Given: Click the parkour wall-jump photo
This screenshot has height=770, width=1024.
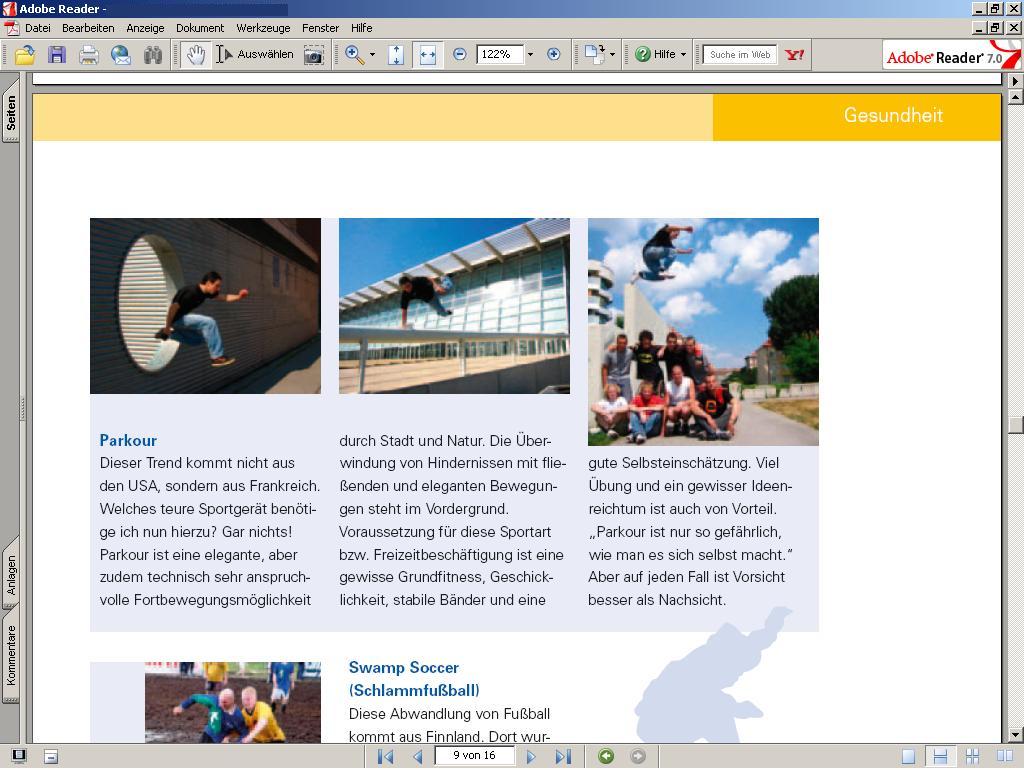Looking at the screenshot, I should (205, 306).
